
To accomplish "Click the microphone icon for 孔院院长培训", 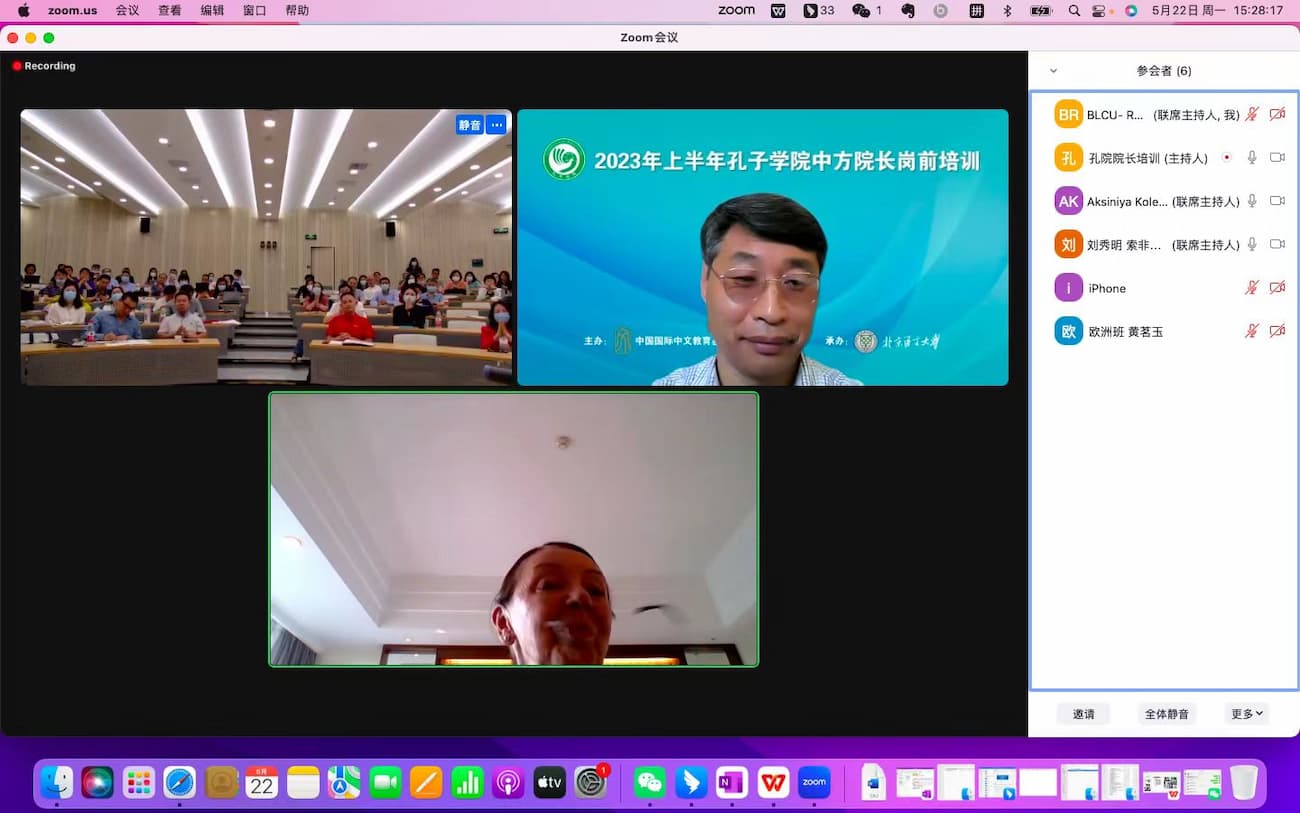I will pyautogui.click(x=1251, y=158).
